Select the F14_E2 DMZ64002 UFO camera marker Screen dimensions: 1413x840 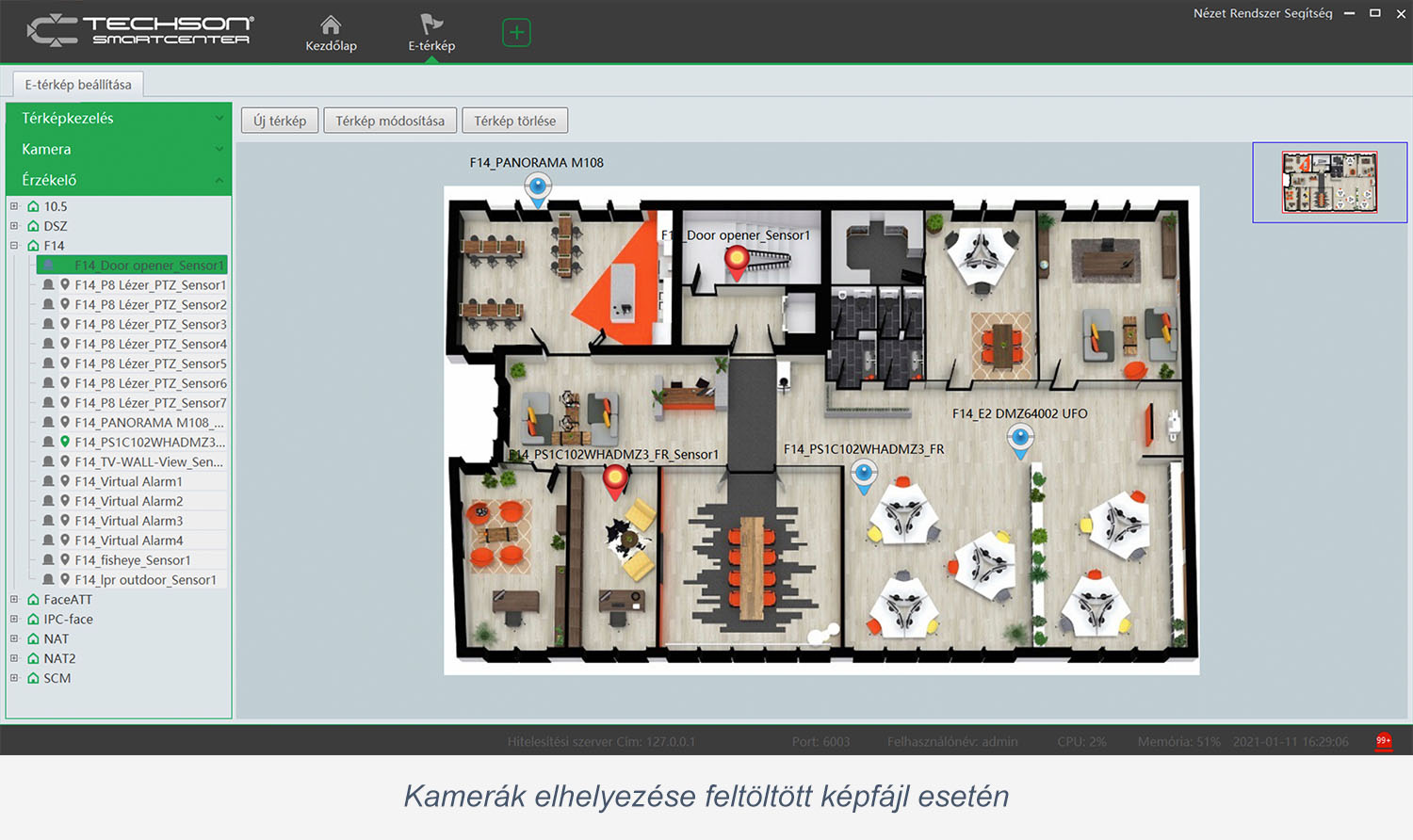1020,439
